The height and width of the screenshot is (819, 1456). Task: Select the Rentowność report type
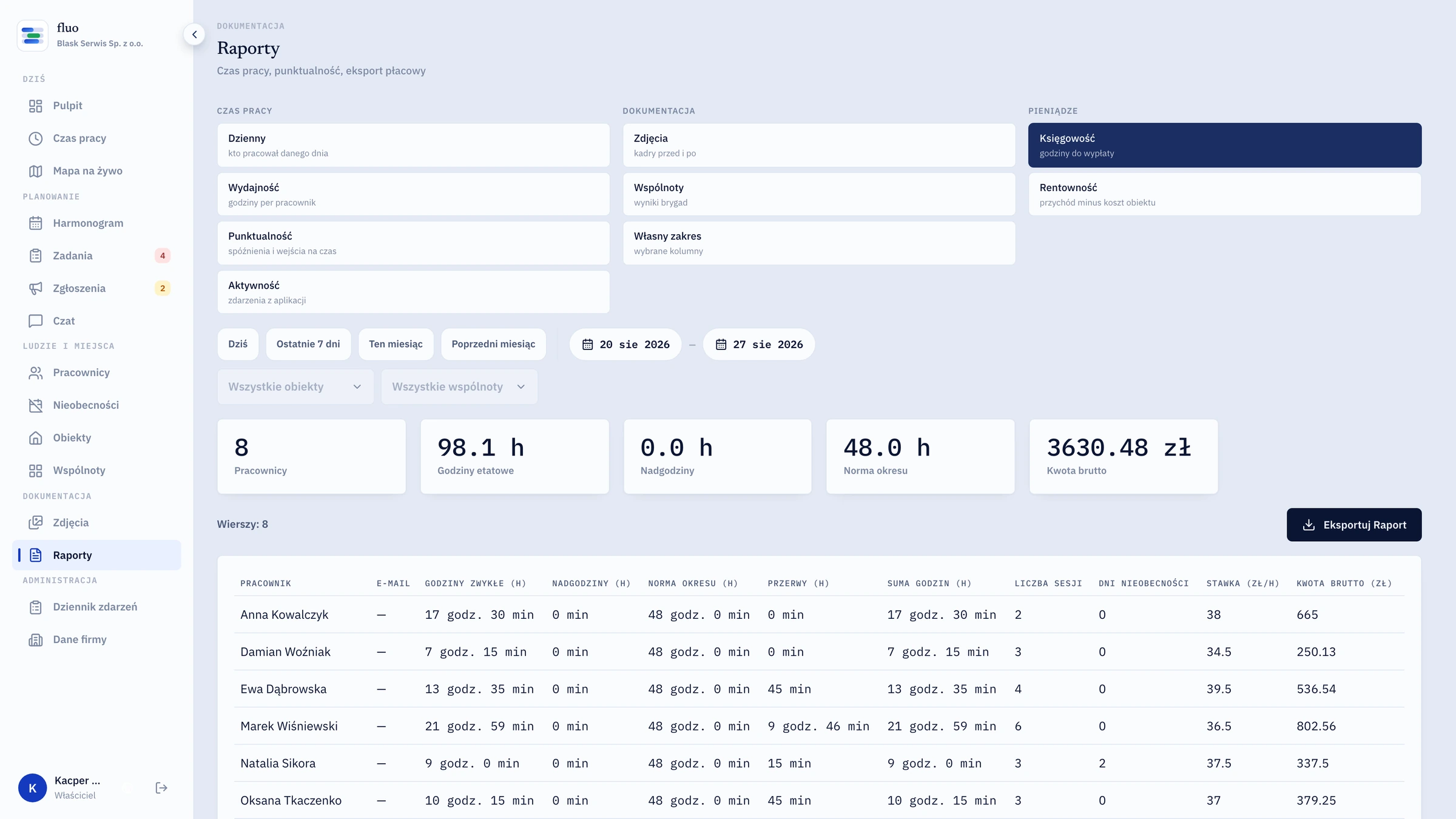1225,195
